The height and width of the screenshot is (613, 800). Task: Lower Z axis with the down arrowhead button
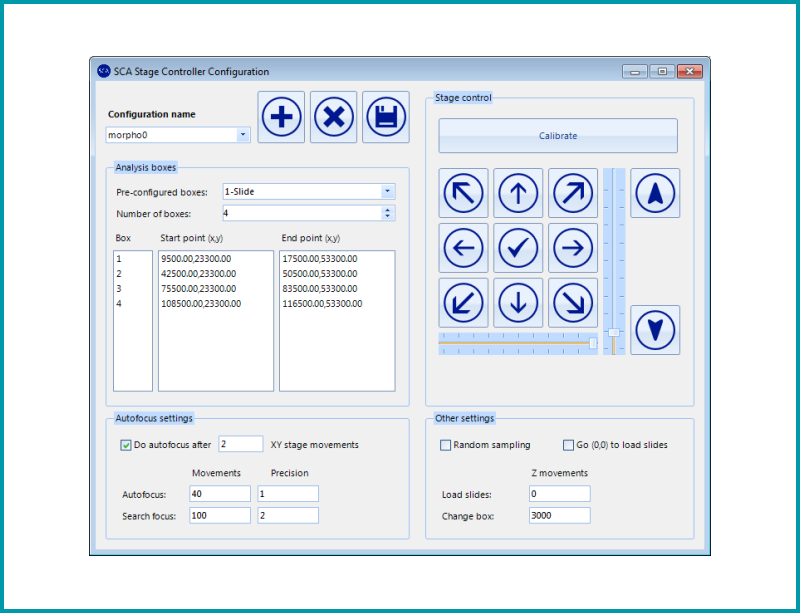click(655, 330)
